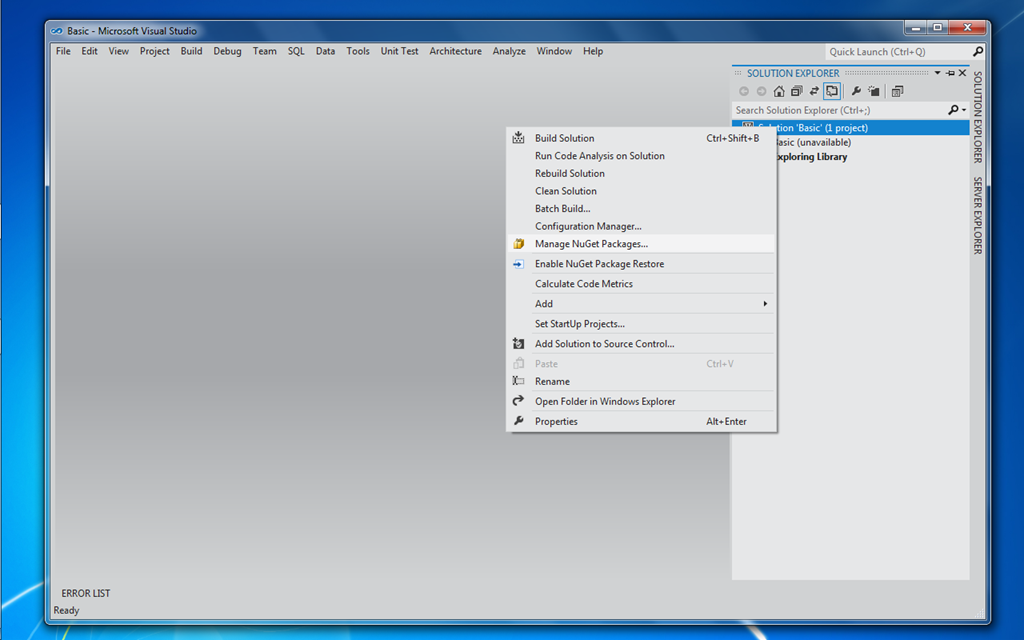Screen dimensions: 1024x640
Task: Open the Window menu
Action: pyautogui.click(x=554, y=51)
